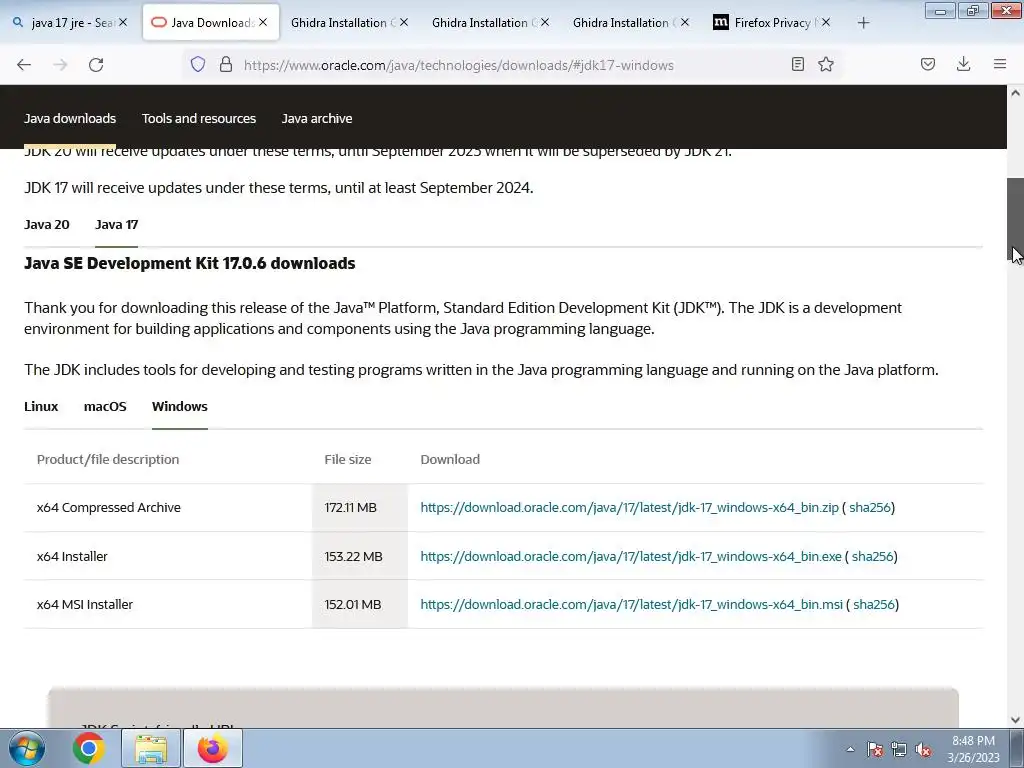Open the network tray icon

point(899,749)
